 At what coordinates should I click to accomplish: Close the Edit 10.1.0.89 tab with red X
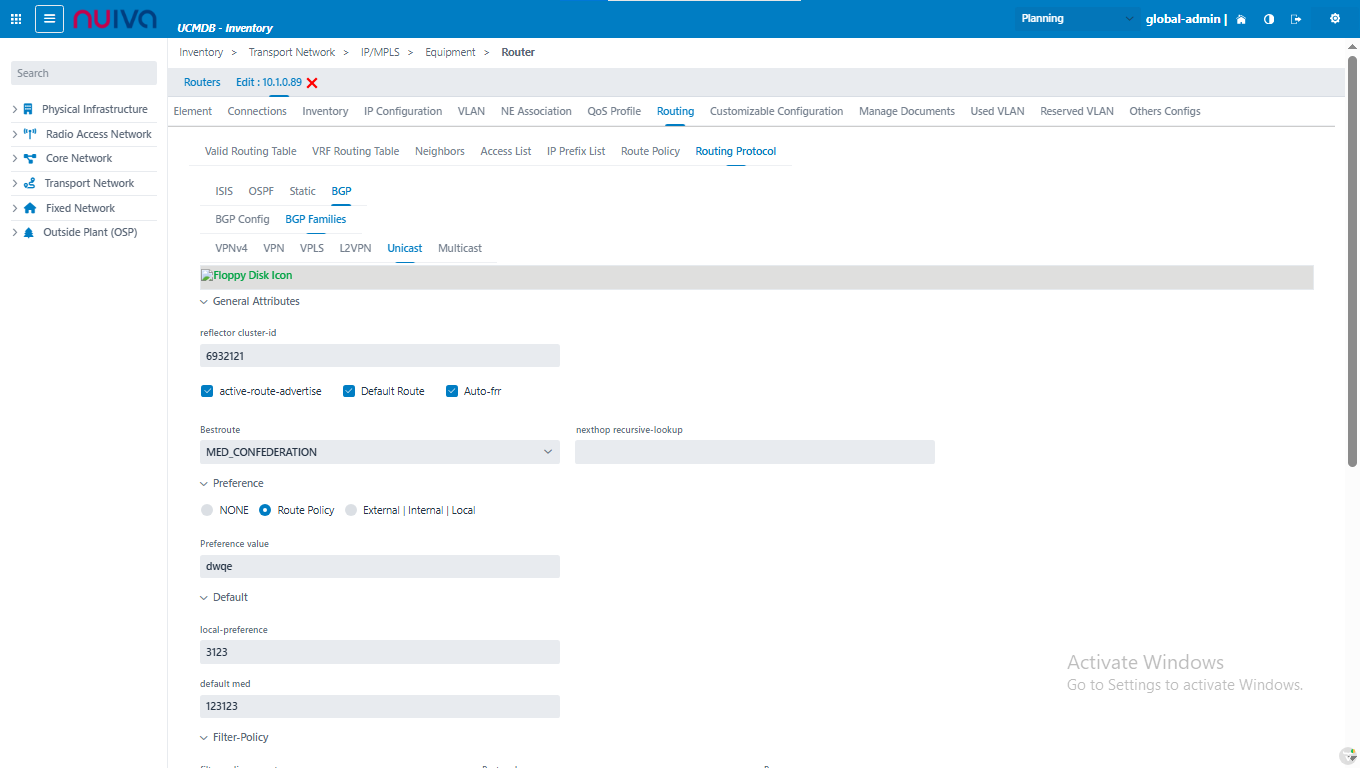(x=312, y=83)
